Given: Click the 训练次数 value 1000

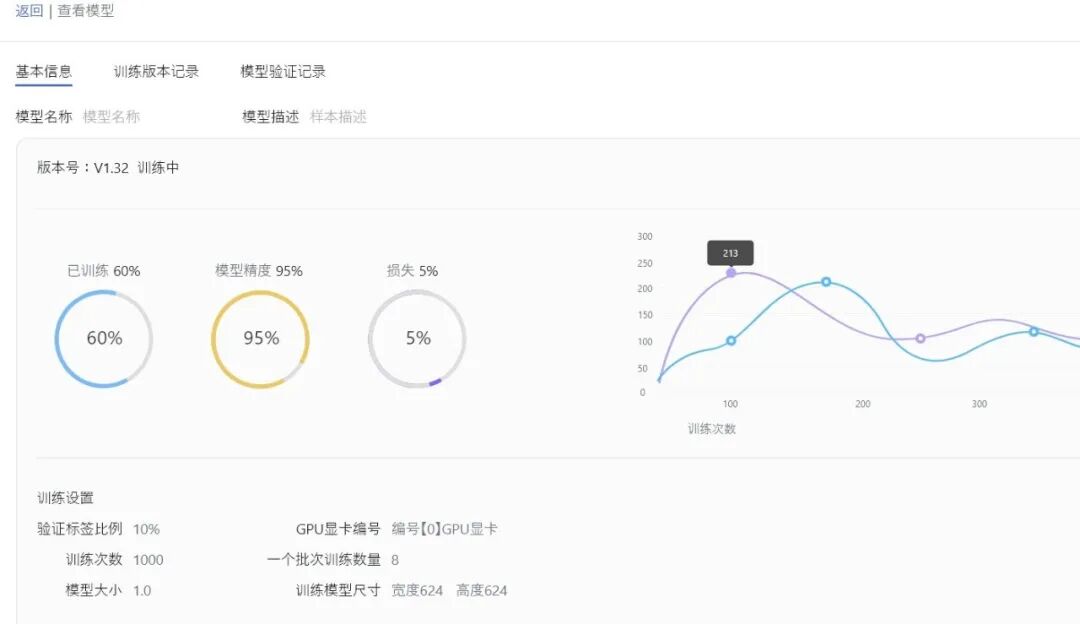Looking at the screenshot, I should [x=149, y=559].
